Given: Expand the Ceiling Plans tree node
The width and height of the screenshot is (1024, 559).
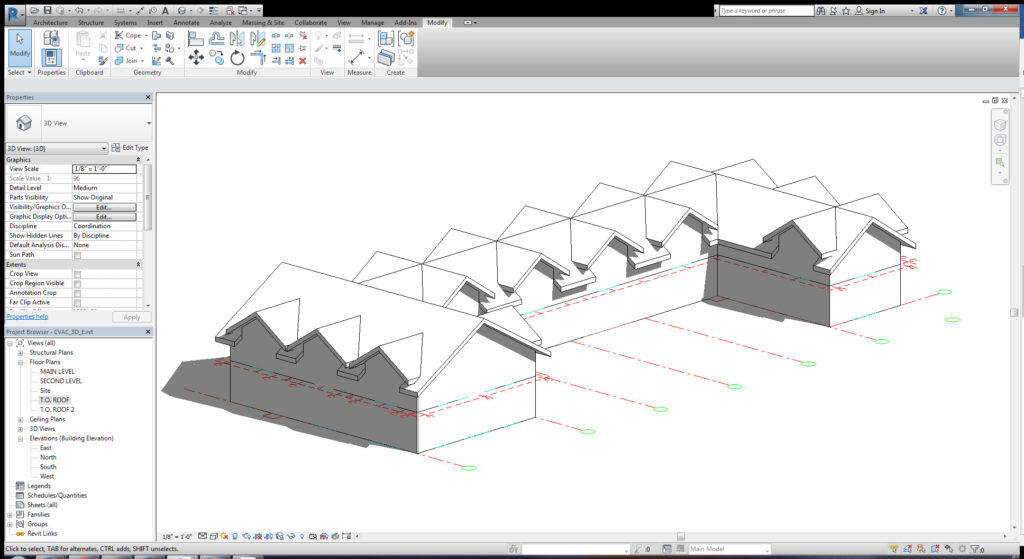Looking at the screenshot, I should pos(20,419).
